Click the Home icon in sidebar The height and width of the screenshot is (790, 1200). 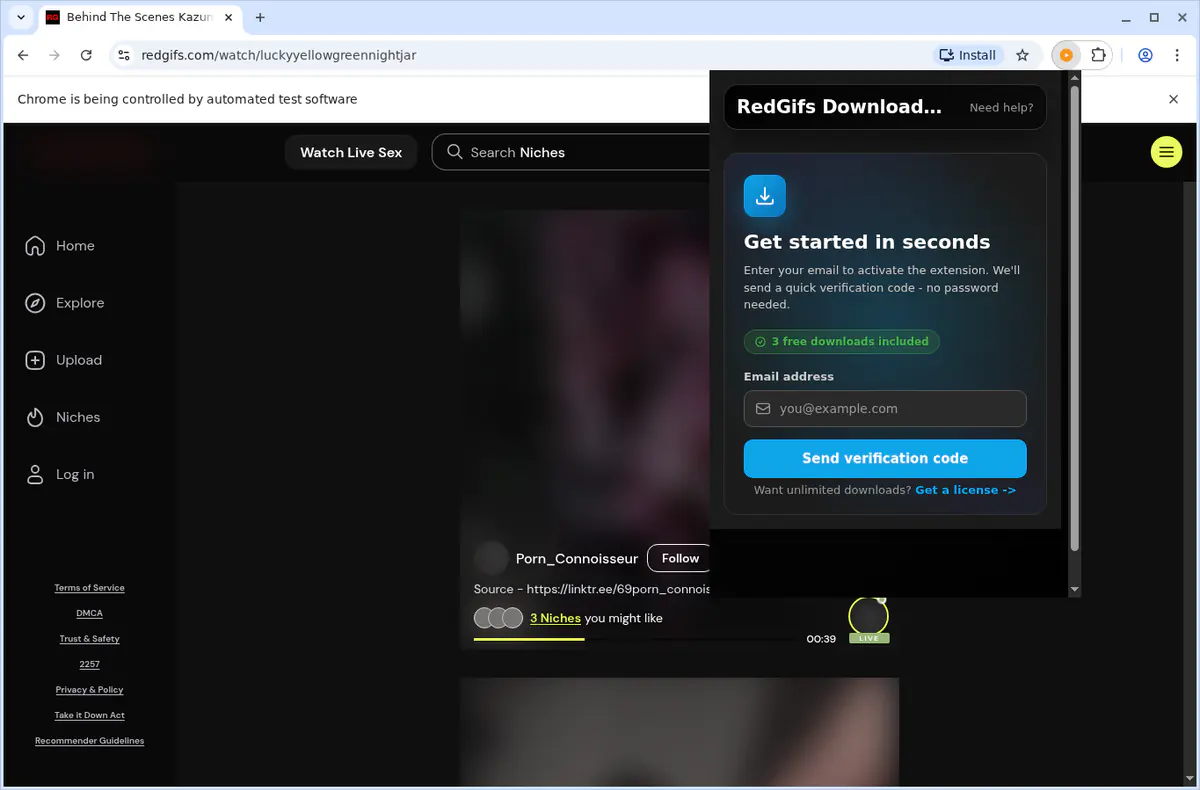pyautogui.click(x=35, y=246)
